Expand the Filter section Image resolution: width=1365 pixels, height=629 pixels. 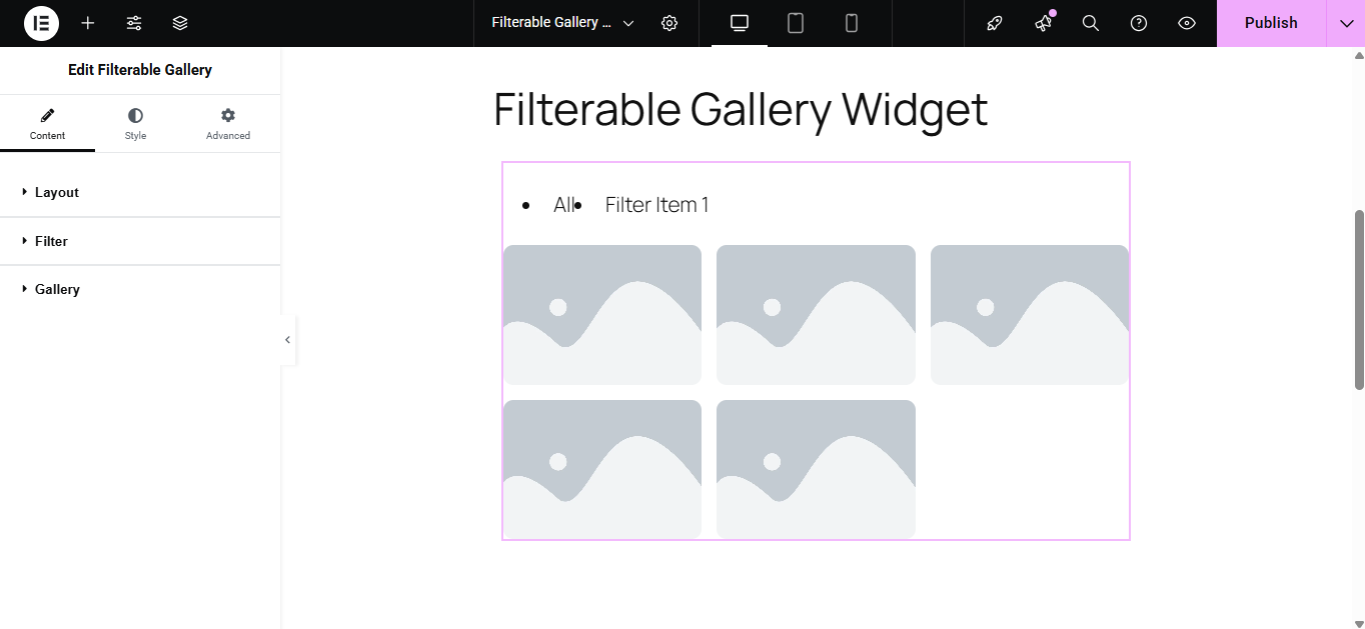(x=140, y=241)
